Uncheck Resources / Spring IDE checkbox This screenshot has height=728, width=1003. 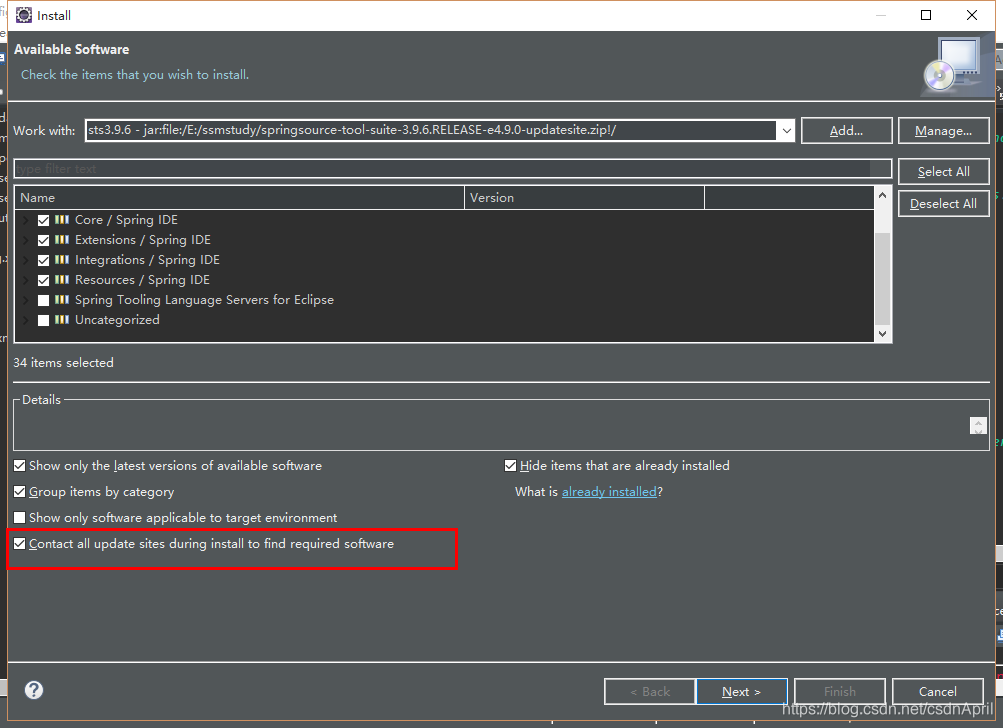pos(43,280)
